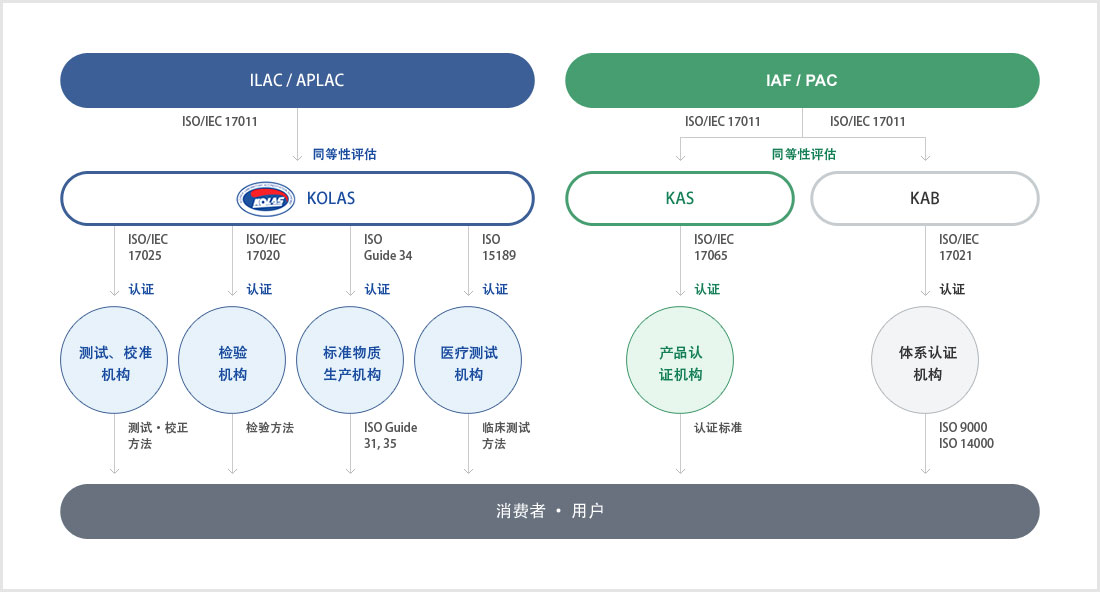Click the blue 同等性评估 label under ILAC
Screen dimensions: 1100x592
[x=344, y=154]
